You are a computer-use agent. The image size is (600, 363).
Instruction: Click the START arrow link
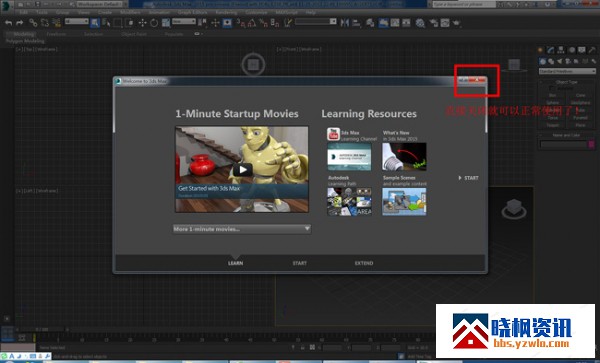(468, 178)
